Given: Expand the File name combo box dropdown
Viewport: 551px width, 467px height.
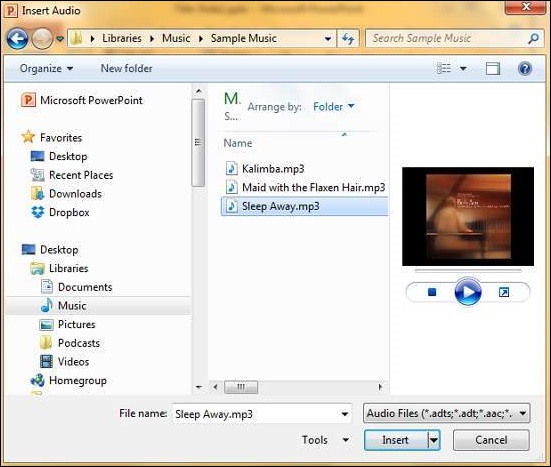Looking at the screenshot, I should 345,414.
